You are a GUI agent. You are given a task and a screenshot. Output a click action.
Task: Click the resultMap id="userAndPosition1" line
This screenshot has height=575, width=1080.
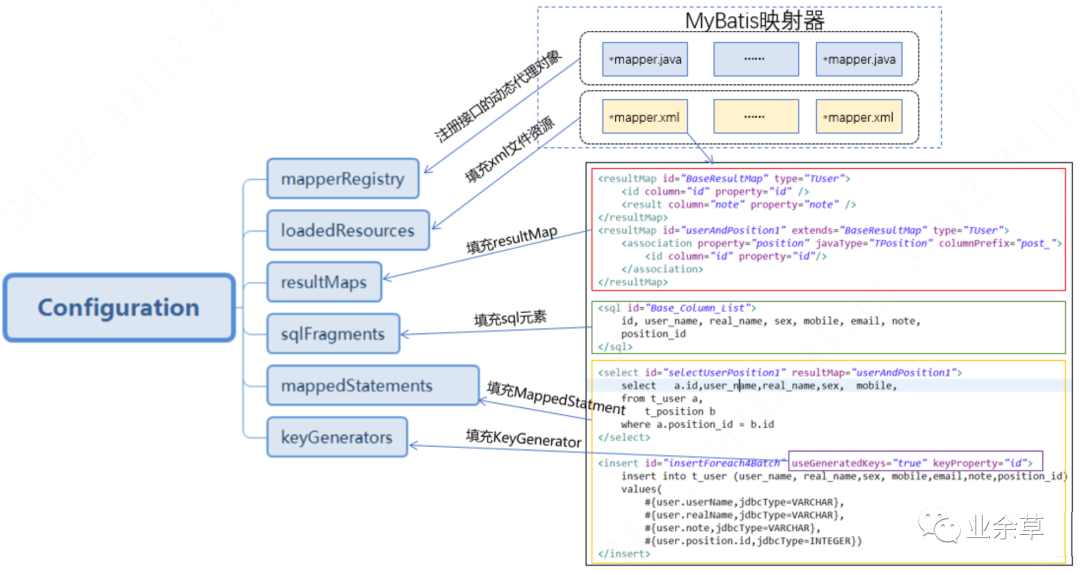803,230
